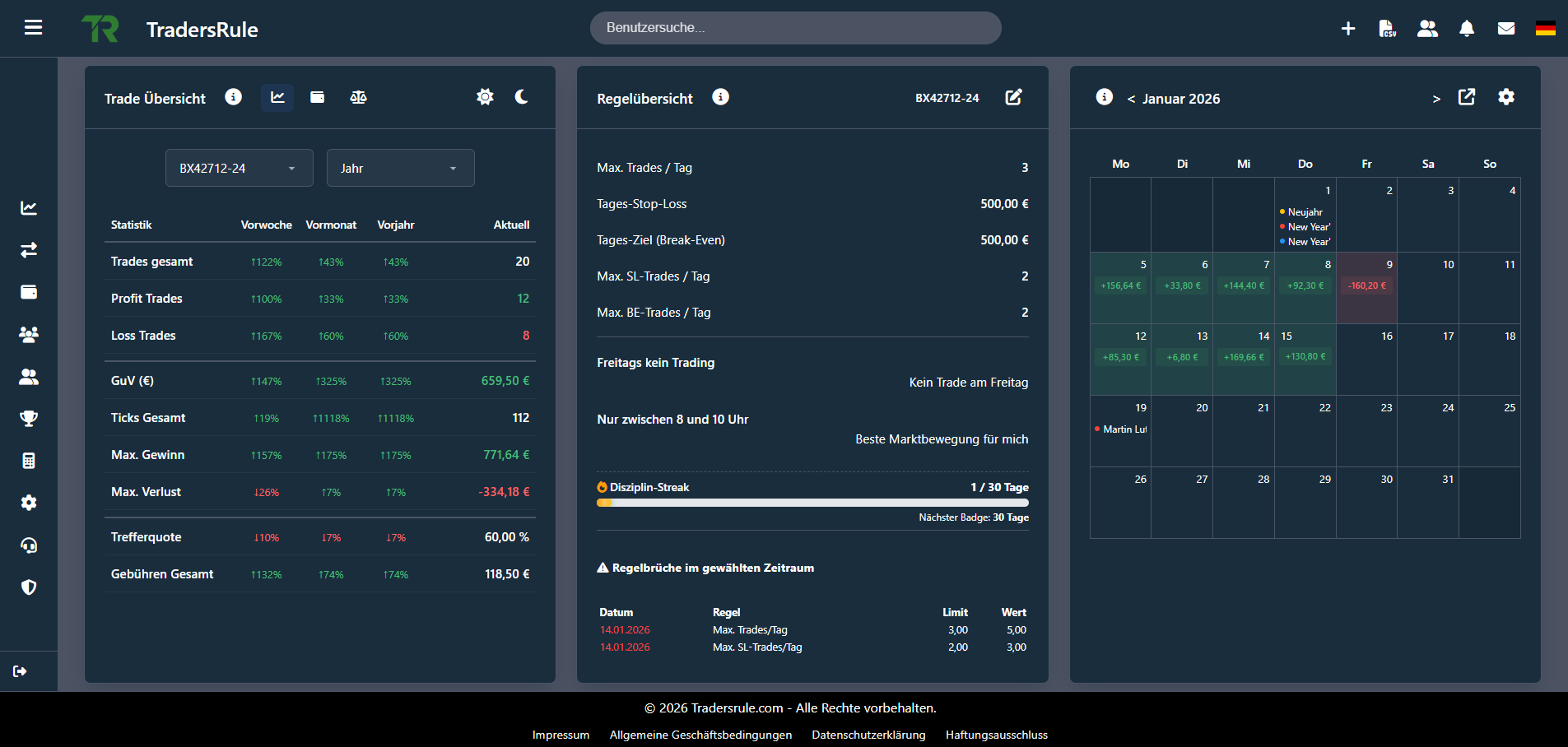Click the balance scale icon
The image size is (1568, 747).
coord(358,97)
